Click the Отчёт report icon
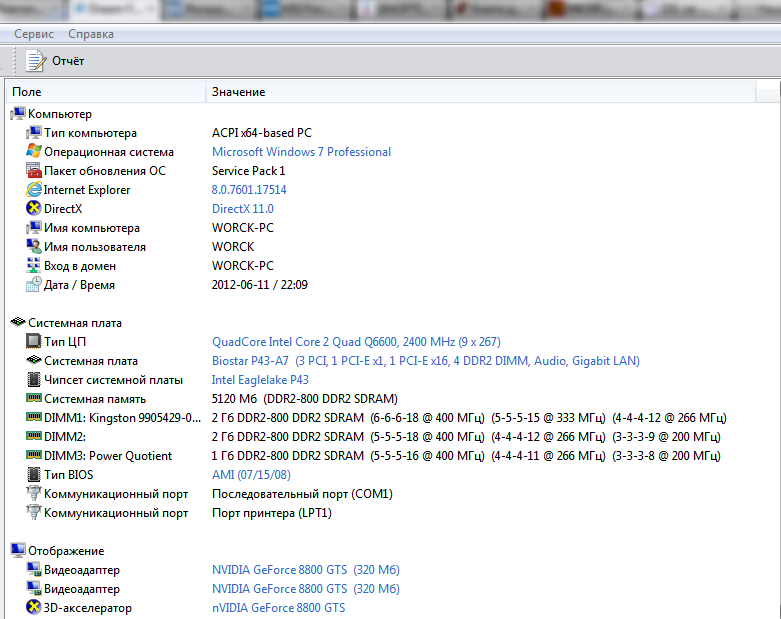 [36, 61]
